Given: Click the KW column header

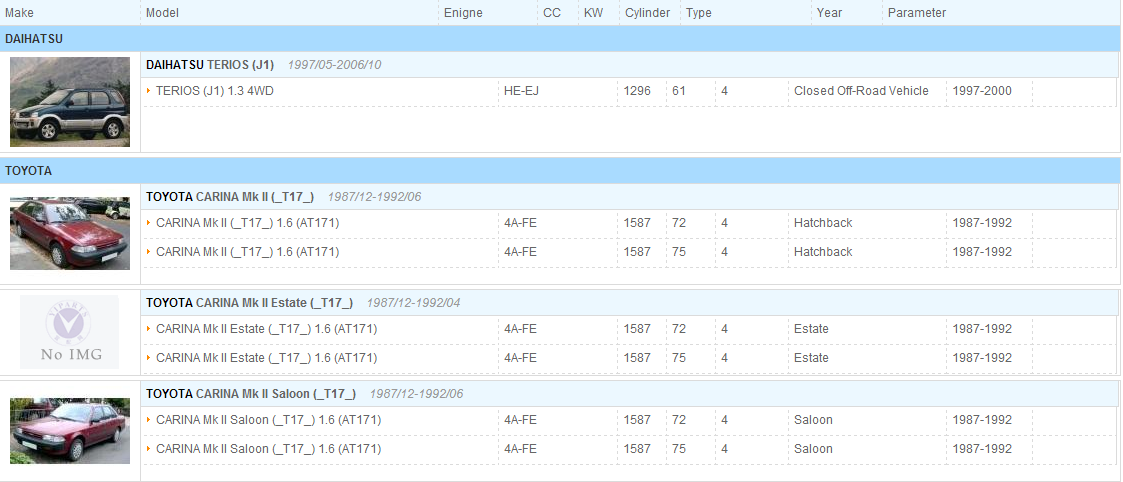Looking at the screenshot, I should point(594,13).
